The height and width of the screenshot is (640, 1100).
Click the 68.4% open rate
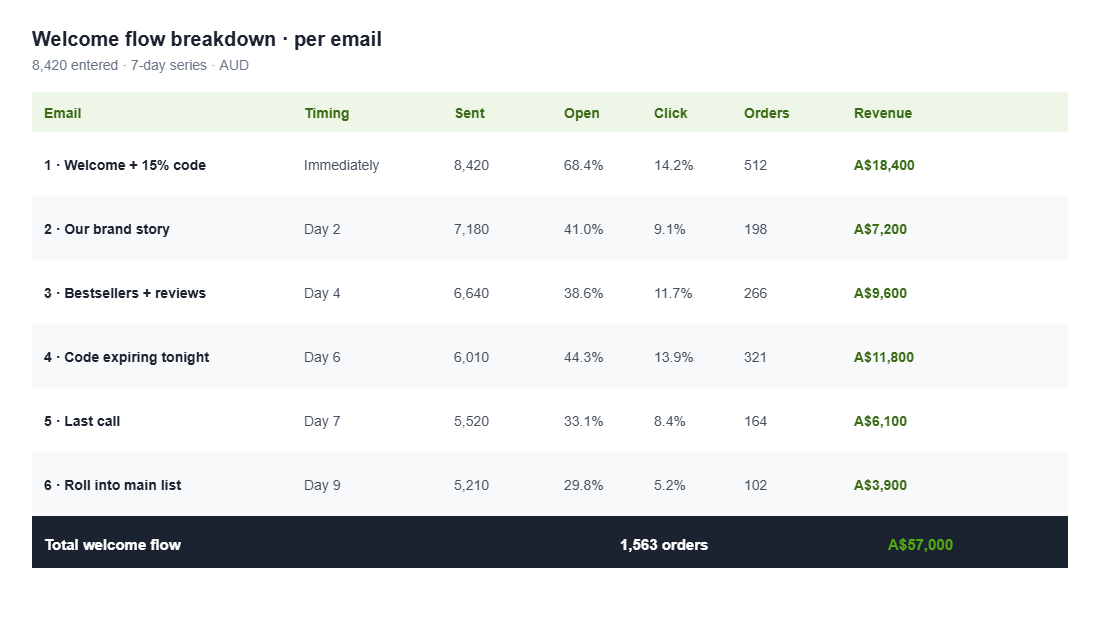tap(583, 165)
